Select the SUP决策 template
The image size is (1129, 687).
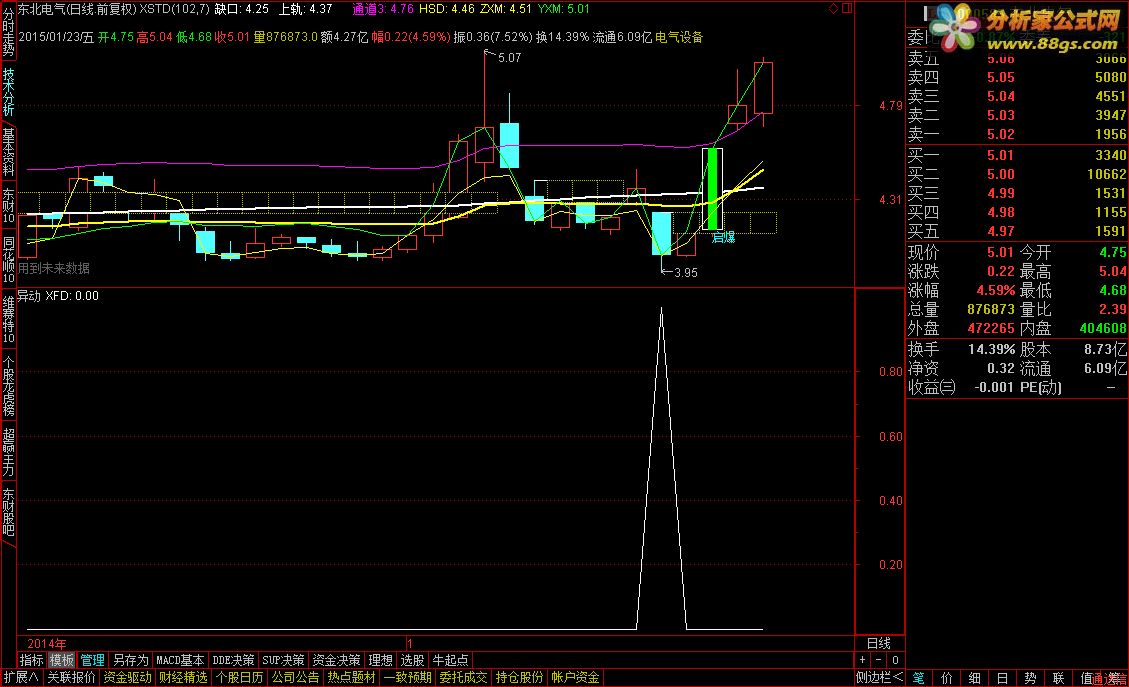pyautogui.click(x=283, y=660)
